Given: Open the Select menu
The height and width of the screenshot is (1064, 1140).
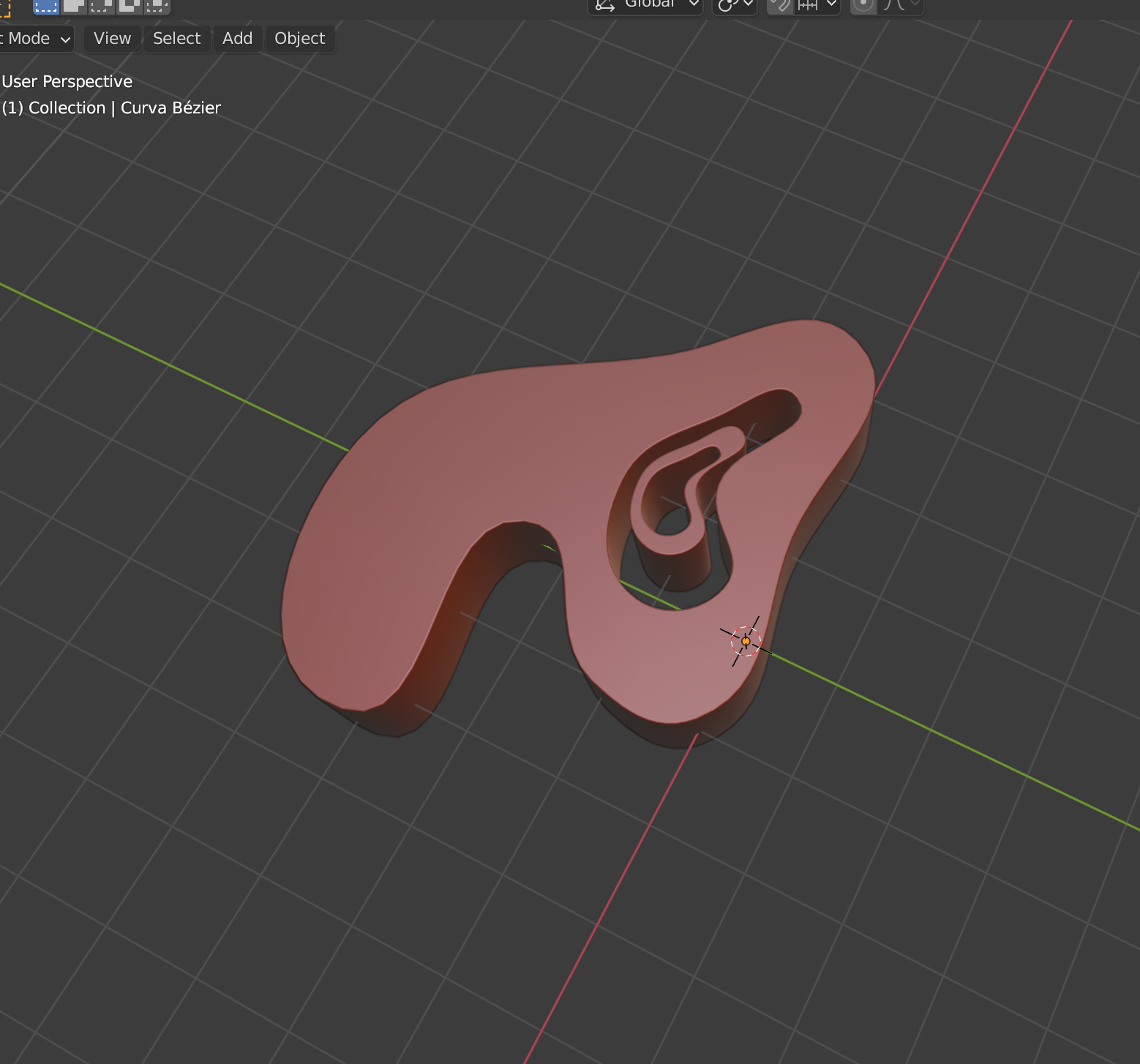Looking at the screenshot, I should (x=176, y=39).
